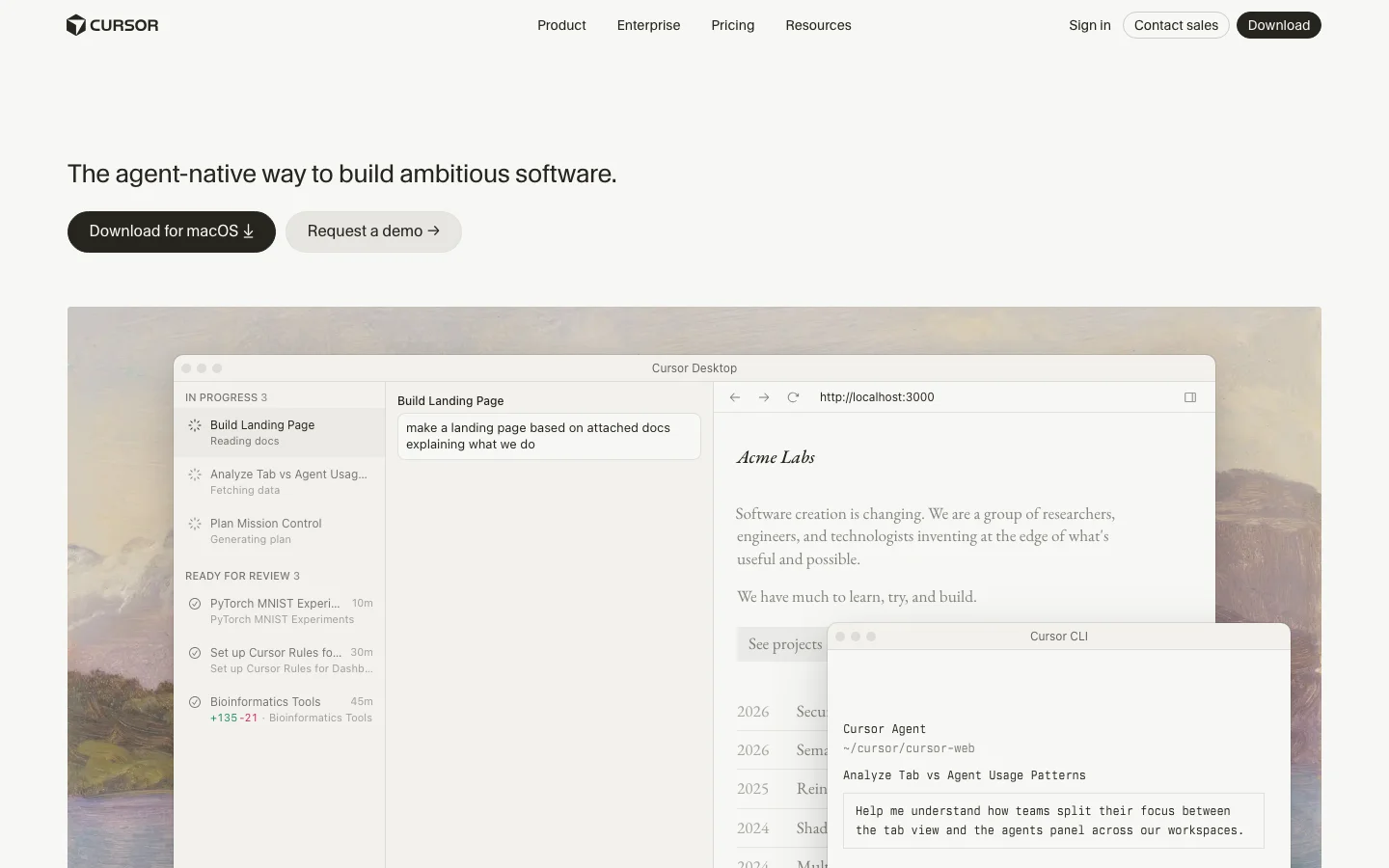Click the reload icon beside localhost URL

[793, 397]
